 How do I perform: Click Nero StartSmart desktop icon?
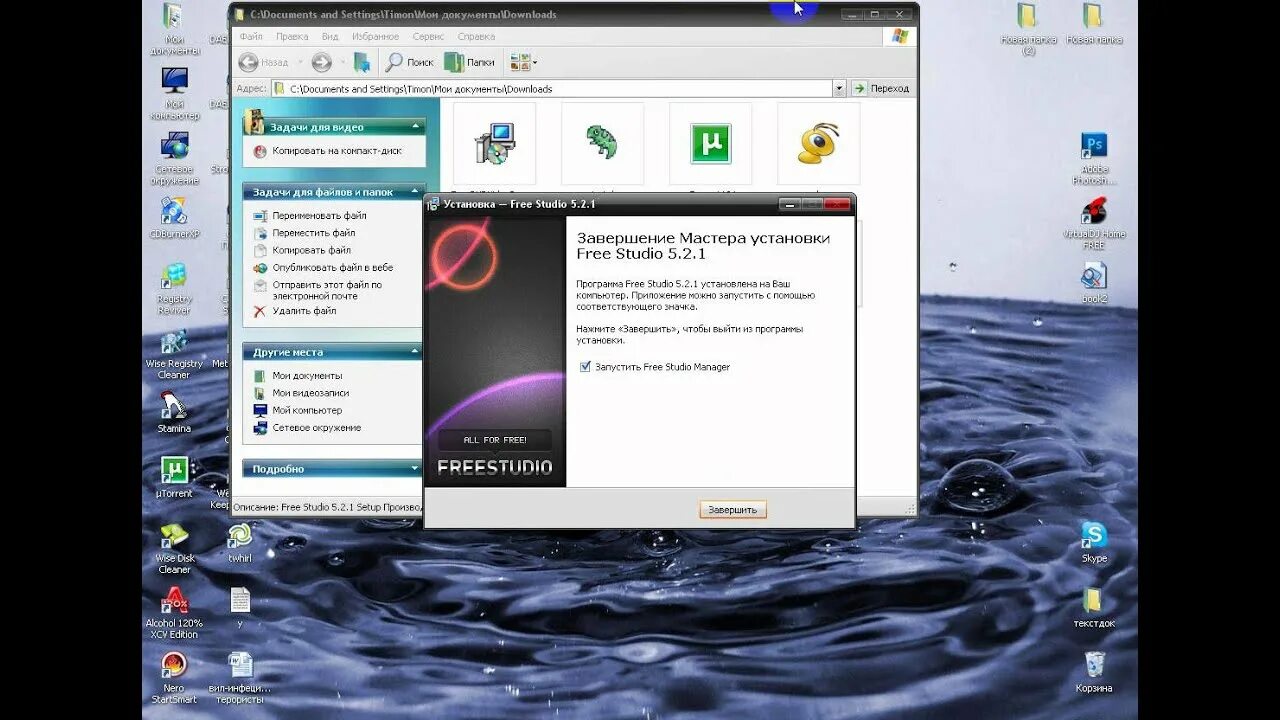[174, 678]
